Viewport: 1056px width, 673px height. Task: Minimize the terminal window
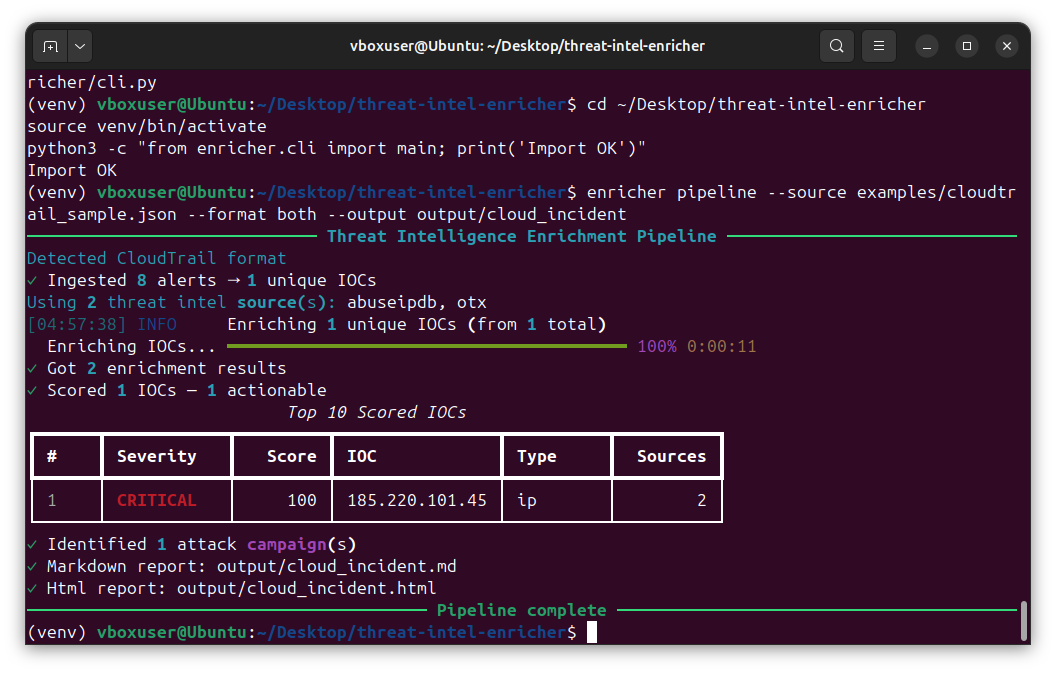tap(927, 46)
